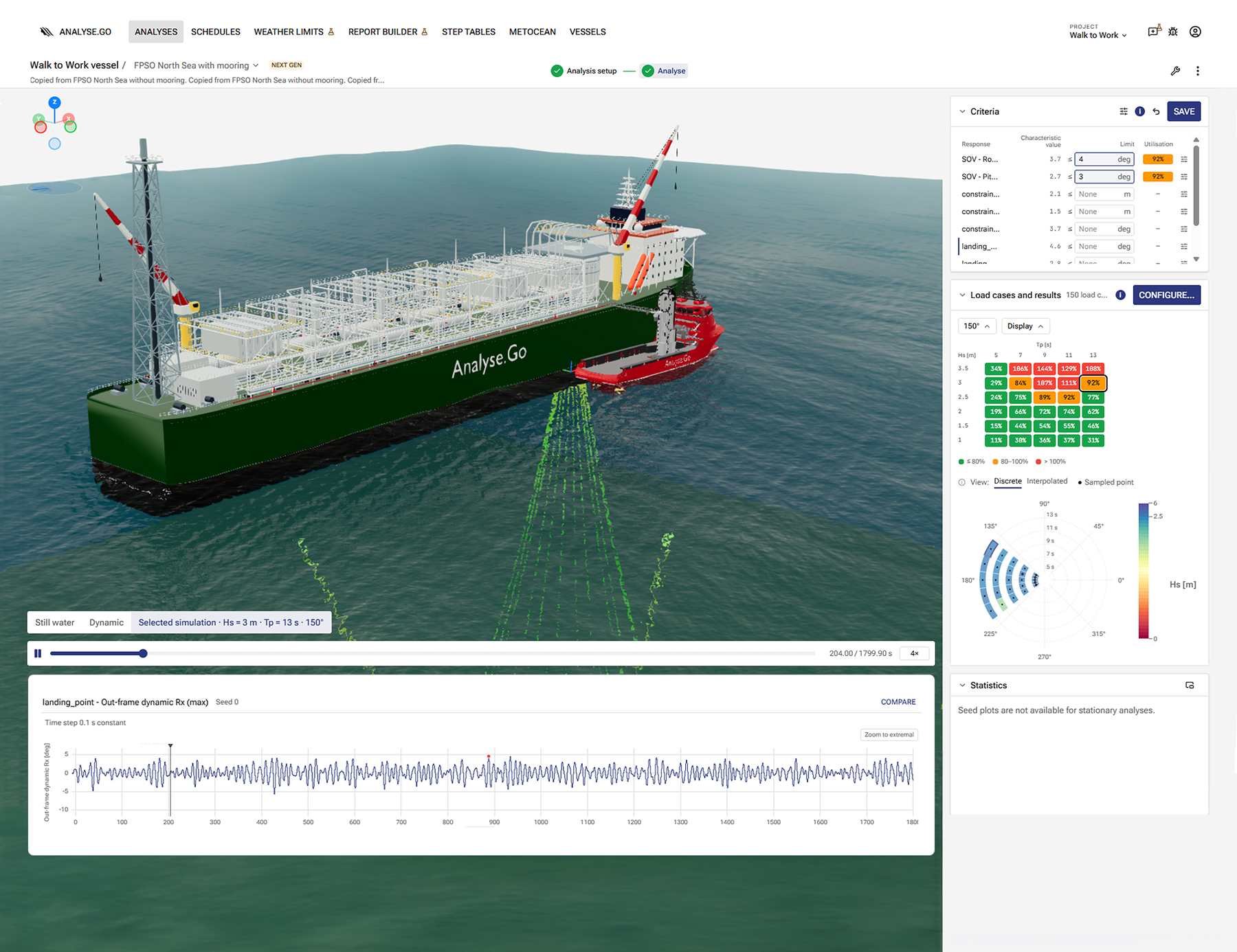Click the blue Z axis gizmo handle

click(54, 102)
